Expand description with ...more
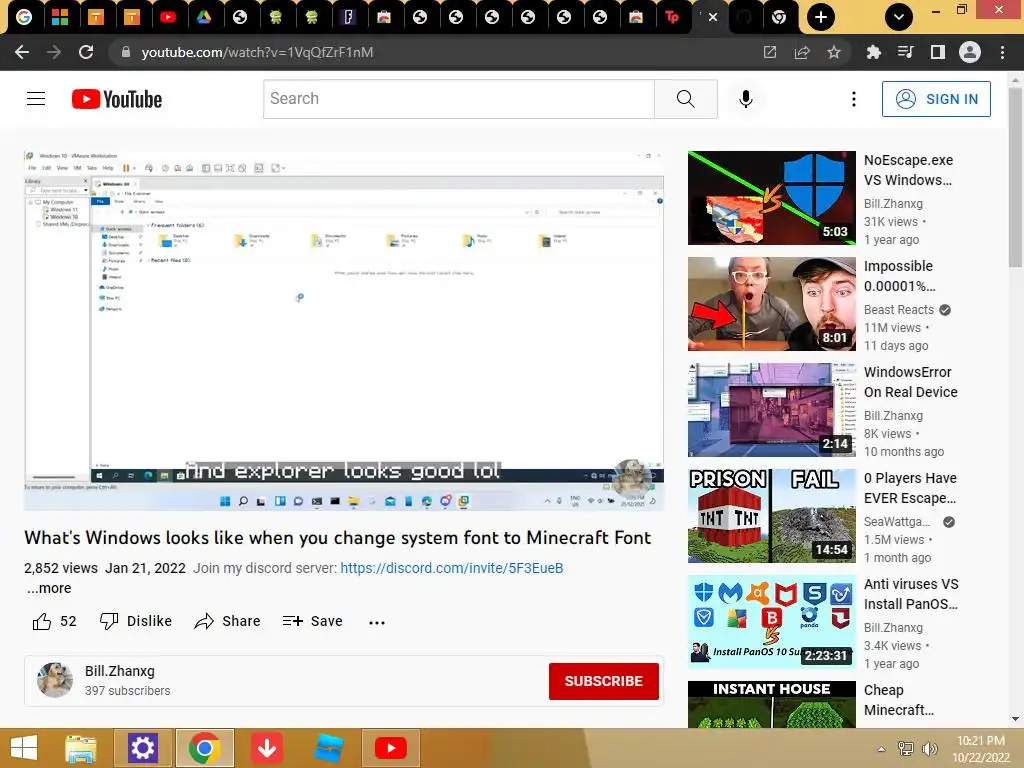Viewport: 1024px width, 768px height. (50, 588)
